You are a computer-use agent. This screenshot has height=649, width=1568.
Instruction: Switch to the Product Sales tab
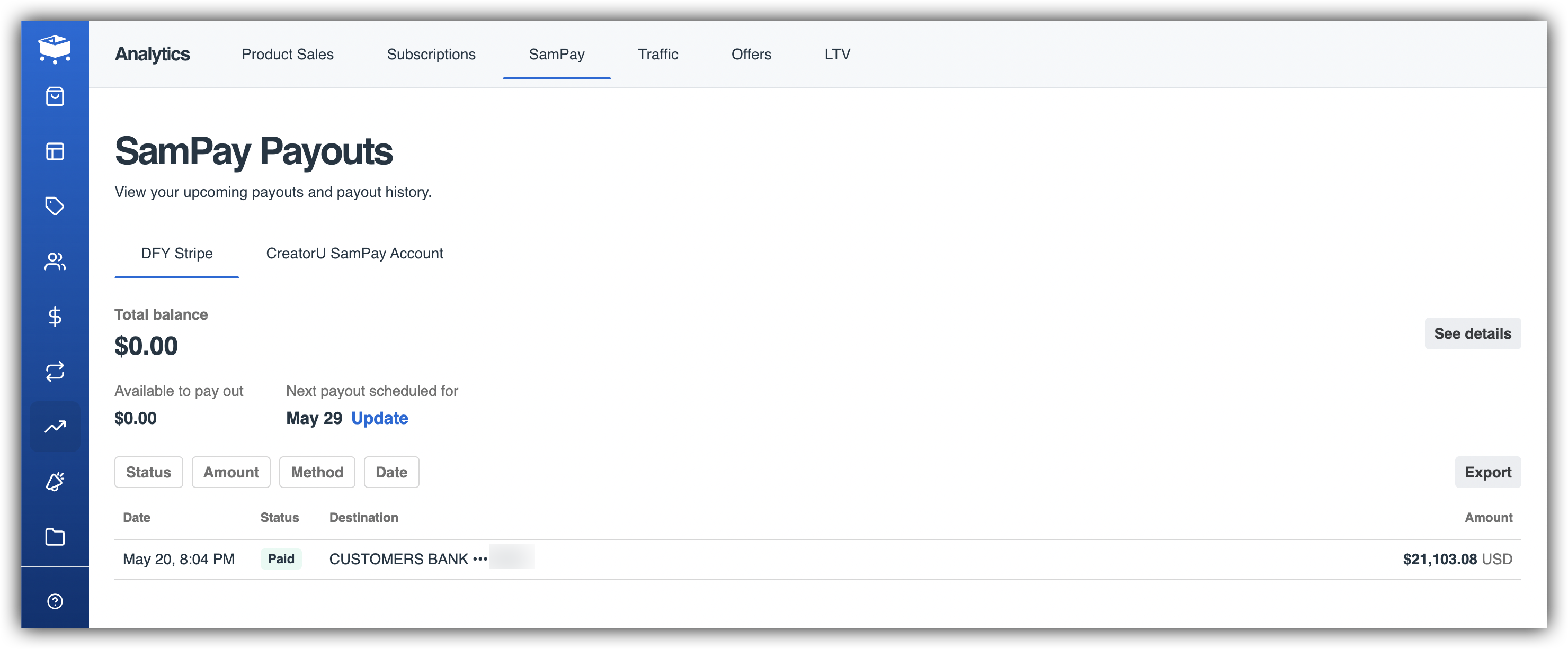tap(287, 54)
